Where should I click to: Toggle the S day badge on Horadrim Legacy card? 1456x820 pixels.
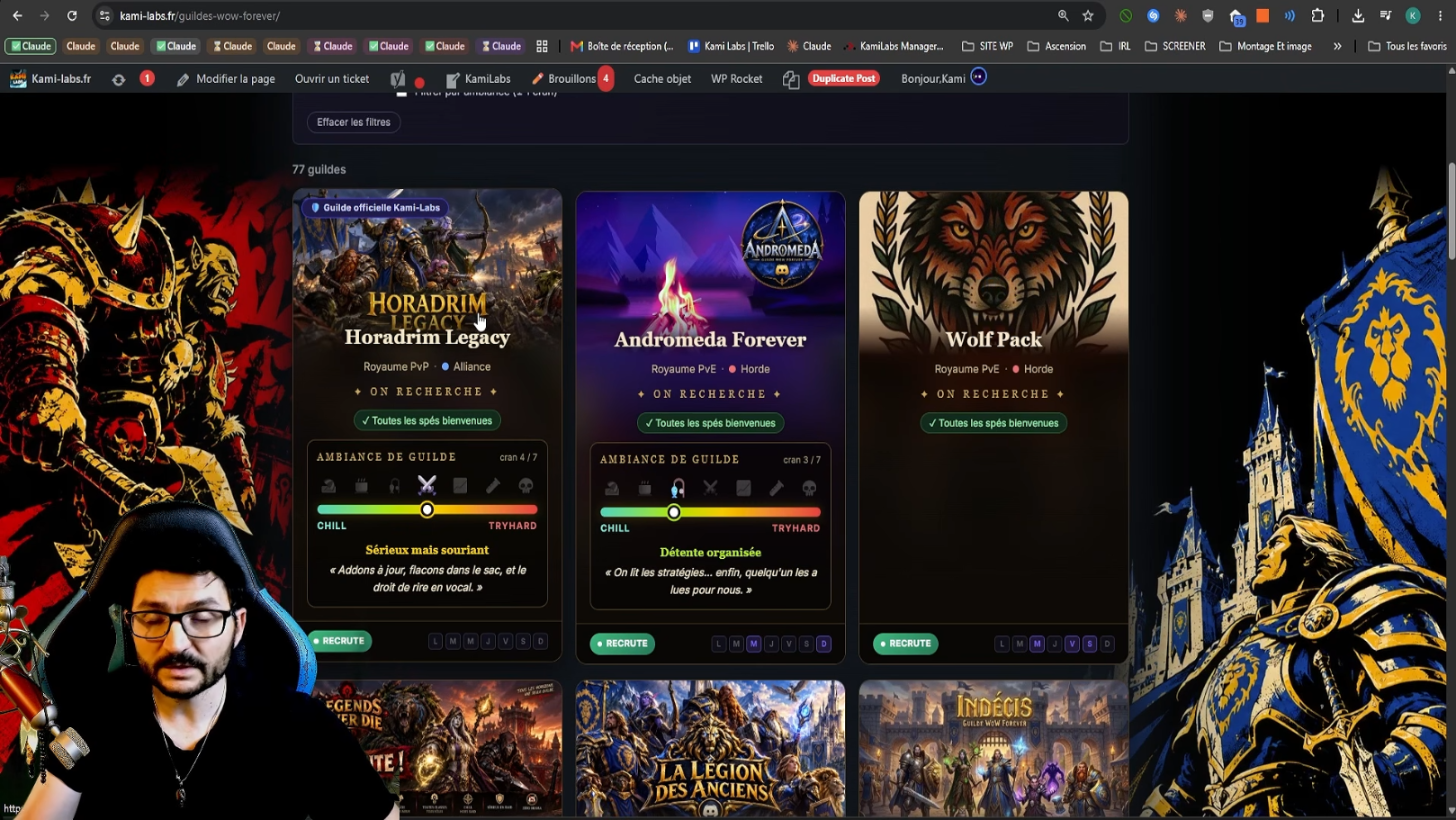[x=523, y=641]
